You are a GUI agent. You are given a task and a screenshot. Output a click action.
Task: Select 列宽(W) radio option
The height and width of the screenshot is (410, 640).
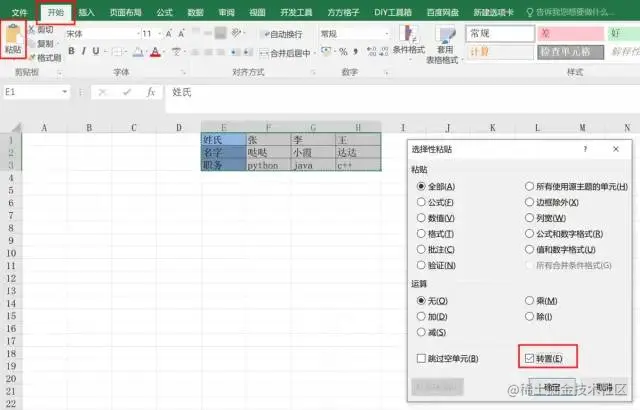click(545, 218)
